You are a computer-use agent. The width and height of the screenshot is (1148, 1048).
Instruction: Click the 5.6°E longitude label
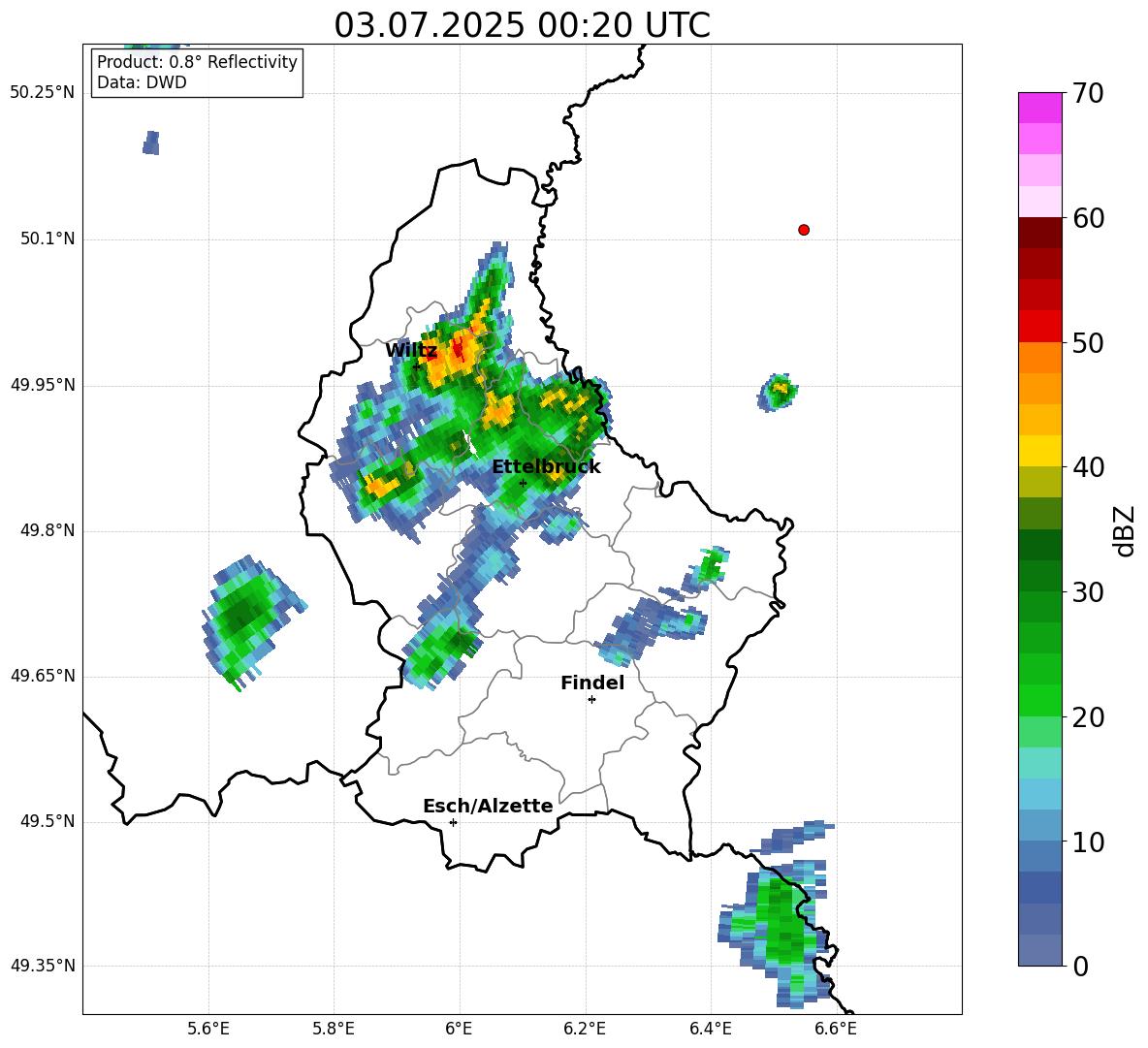pyautogui.click(x=208, y=1029)
